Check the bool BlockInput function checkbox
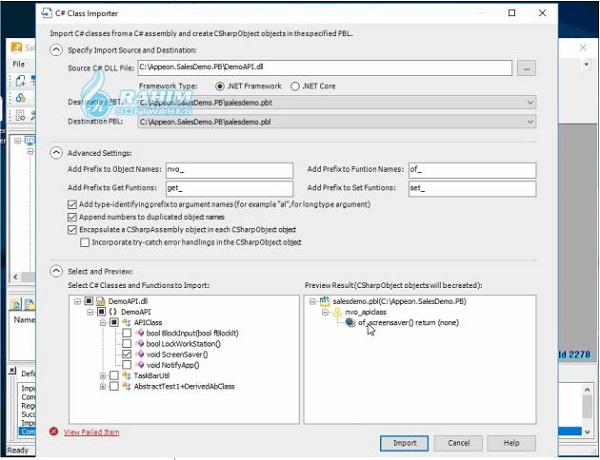The height and width of the screenshot is (460, 600). (x=127, y=333)
